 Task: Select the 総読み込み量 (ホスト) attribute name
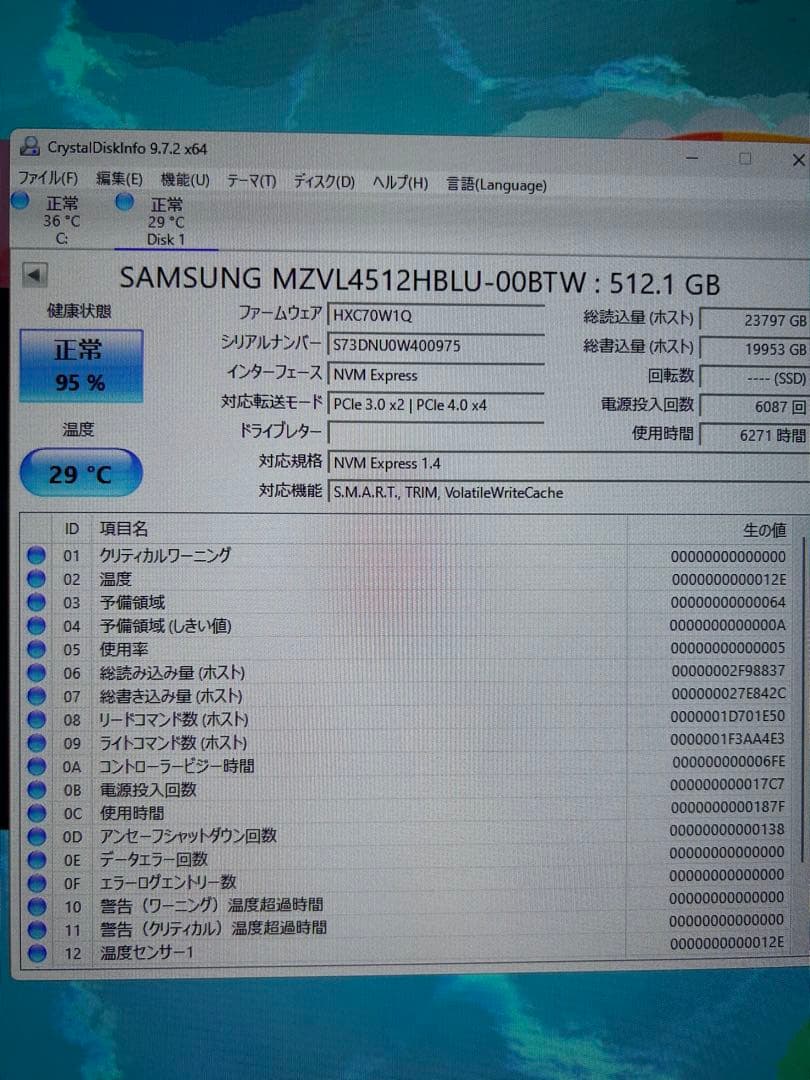coord(172,672)
